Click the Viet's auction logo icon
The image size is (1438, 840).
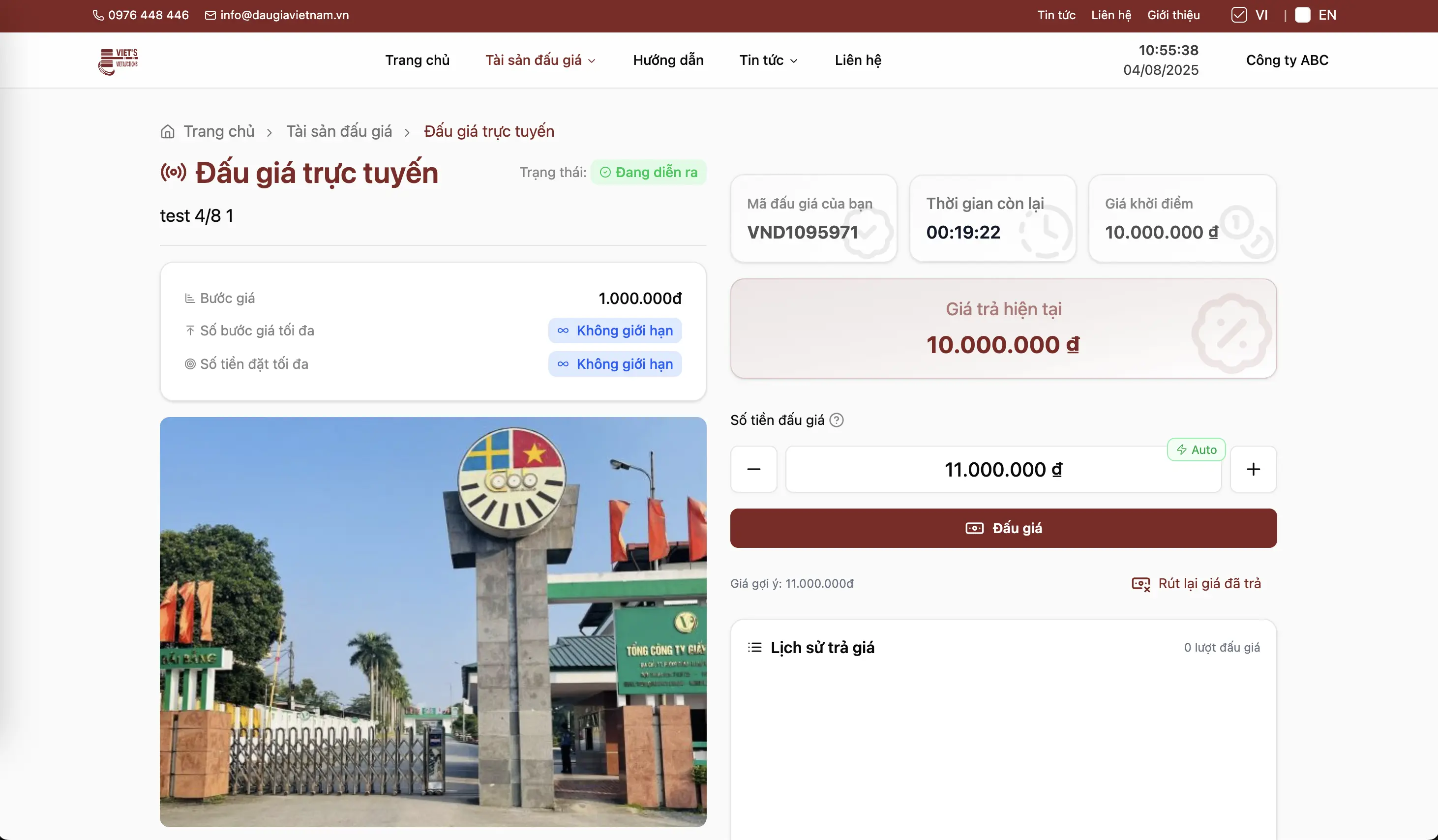point(118,60)
